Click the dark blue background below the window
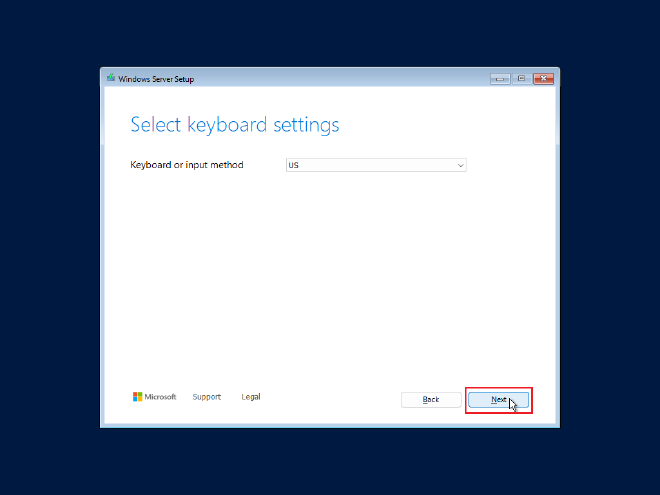The width and height of the screenshot is (660, 495). (x=330, y=463)
